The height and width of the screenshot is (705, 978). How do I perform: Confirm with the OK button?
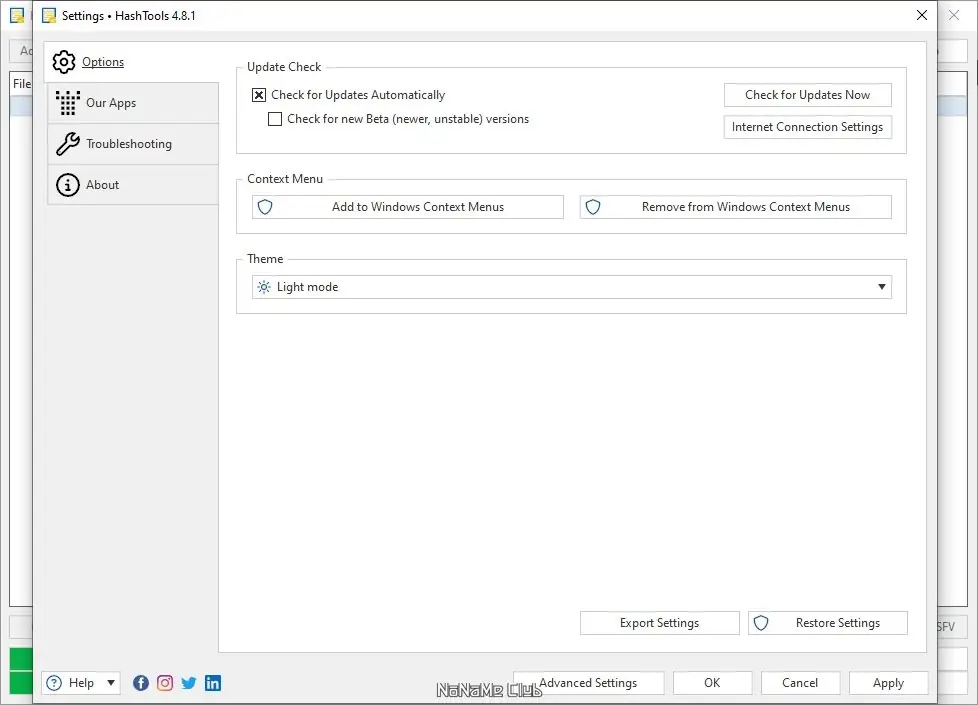pos(712,683)
